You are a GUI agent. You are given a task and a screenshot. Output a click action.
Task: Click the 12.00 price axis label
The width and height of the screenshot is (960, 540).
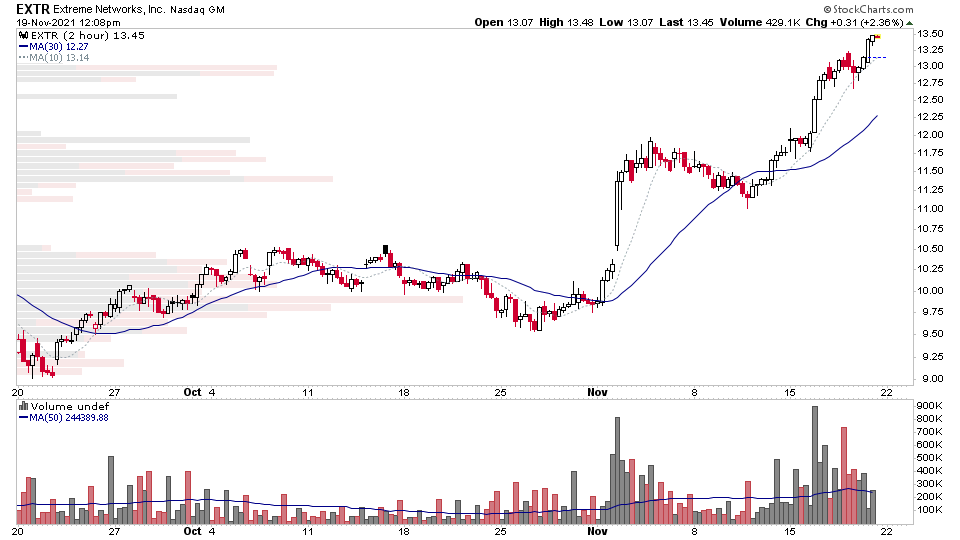pos(929,135)
